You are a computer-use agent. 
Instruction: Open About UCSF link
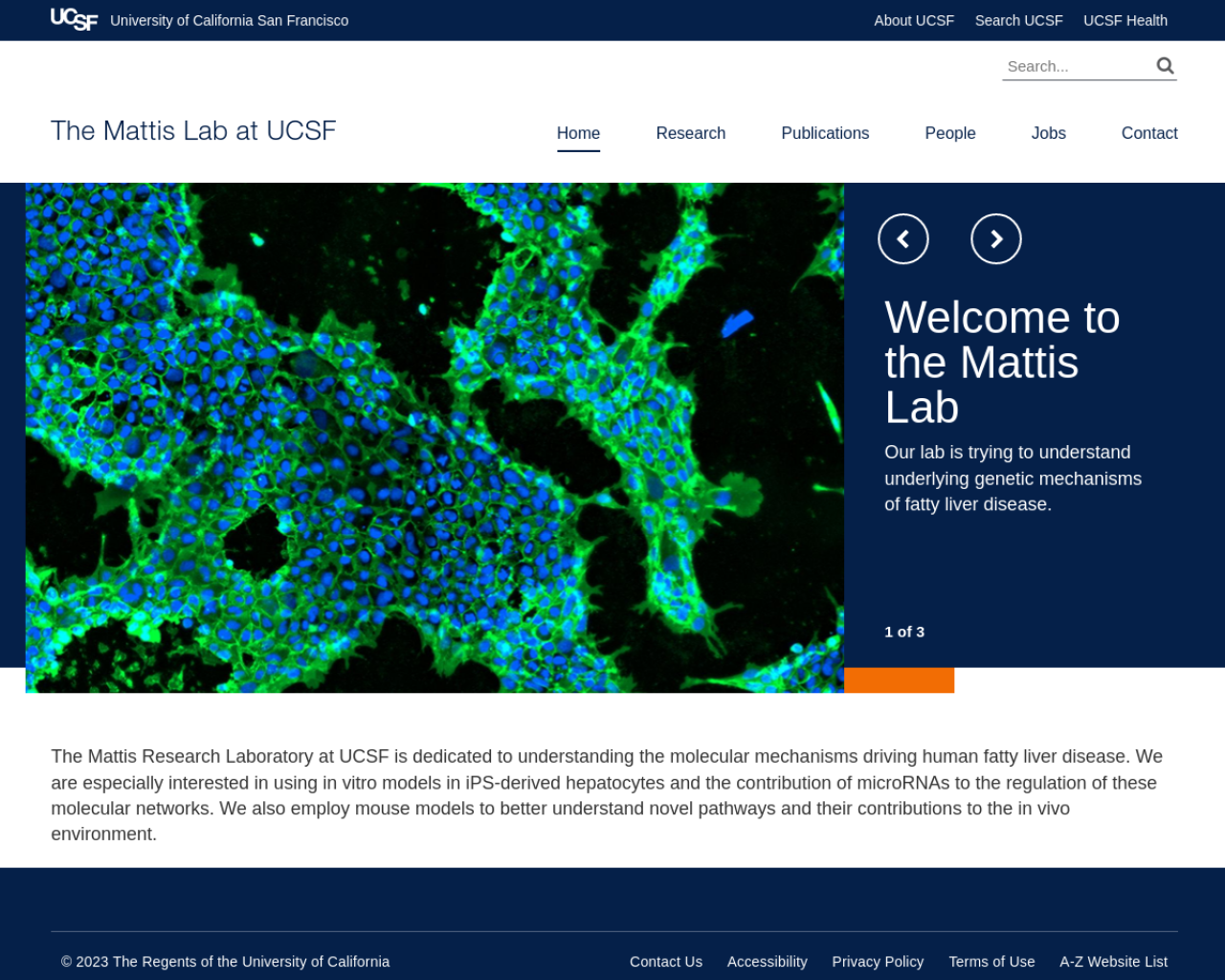coord(914,20)
